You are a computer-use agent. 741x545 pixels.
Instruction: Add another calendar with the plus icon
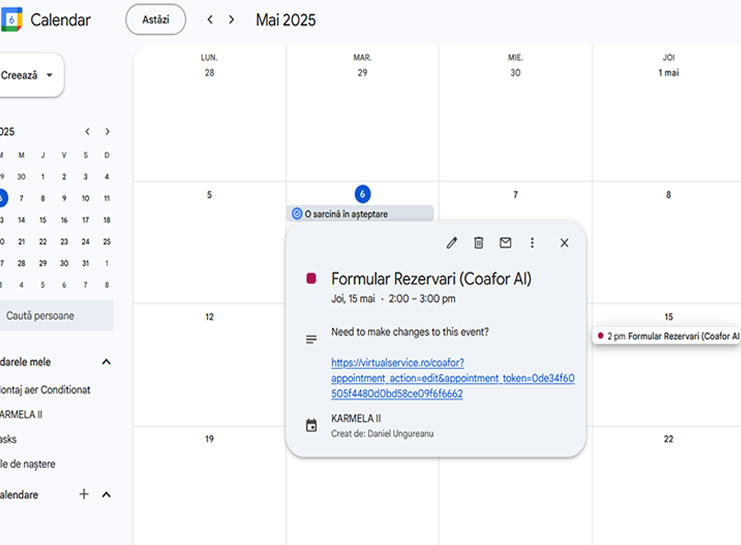click(x=84, y=494)
